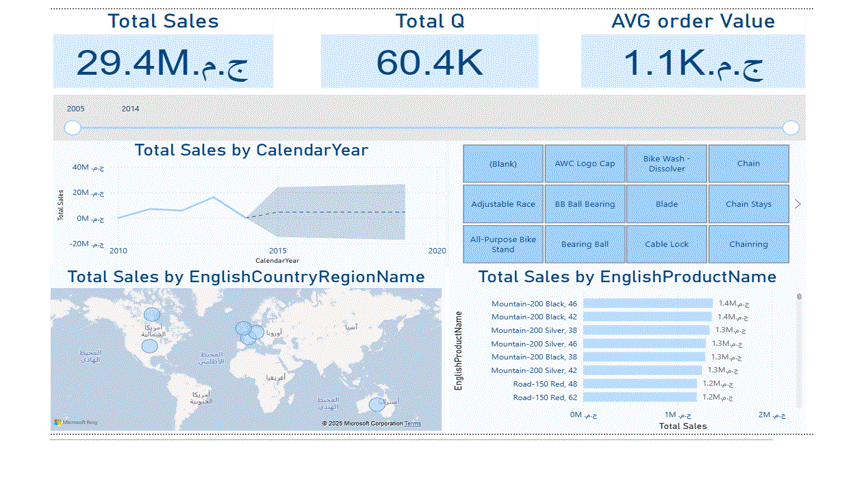This screenshot has height=480, width=853.
Task: Select the (Blank) product slicer tile
Action: tap(503, 163)
